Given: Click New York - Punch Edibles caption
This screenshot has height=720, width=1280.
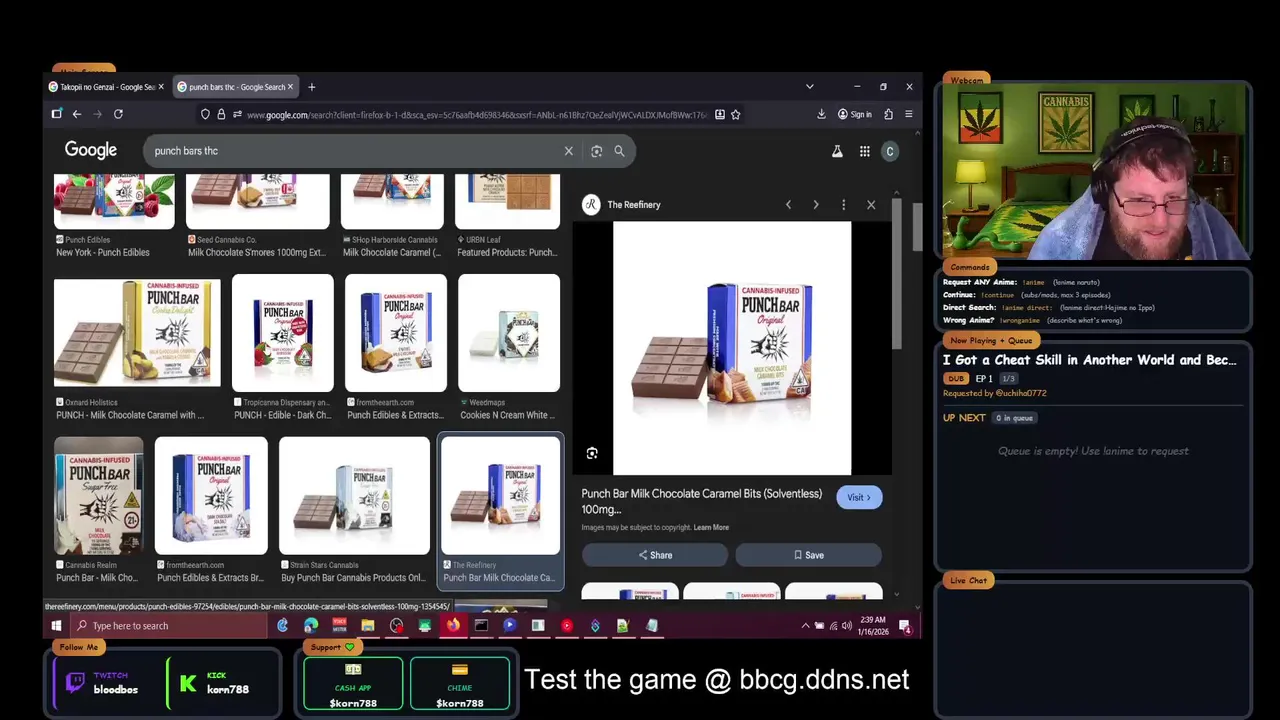Looking at the screenshot, I should (103, 253).
